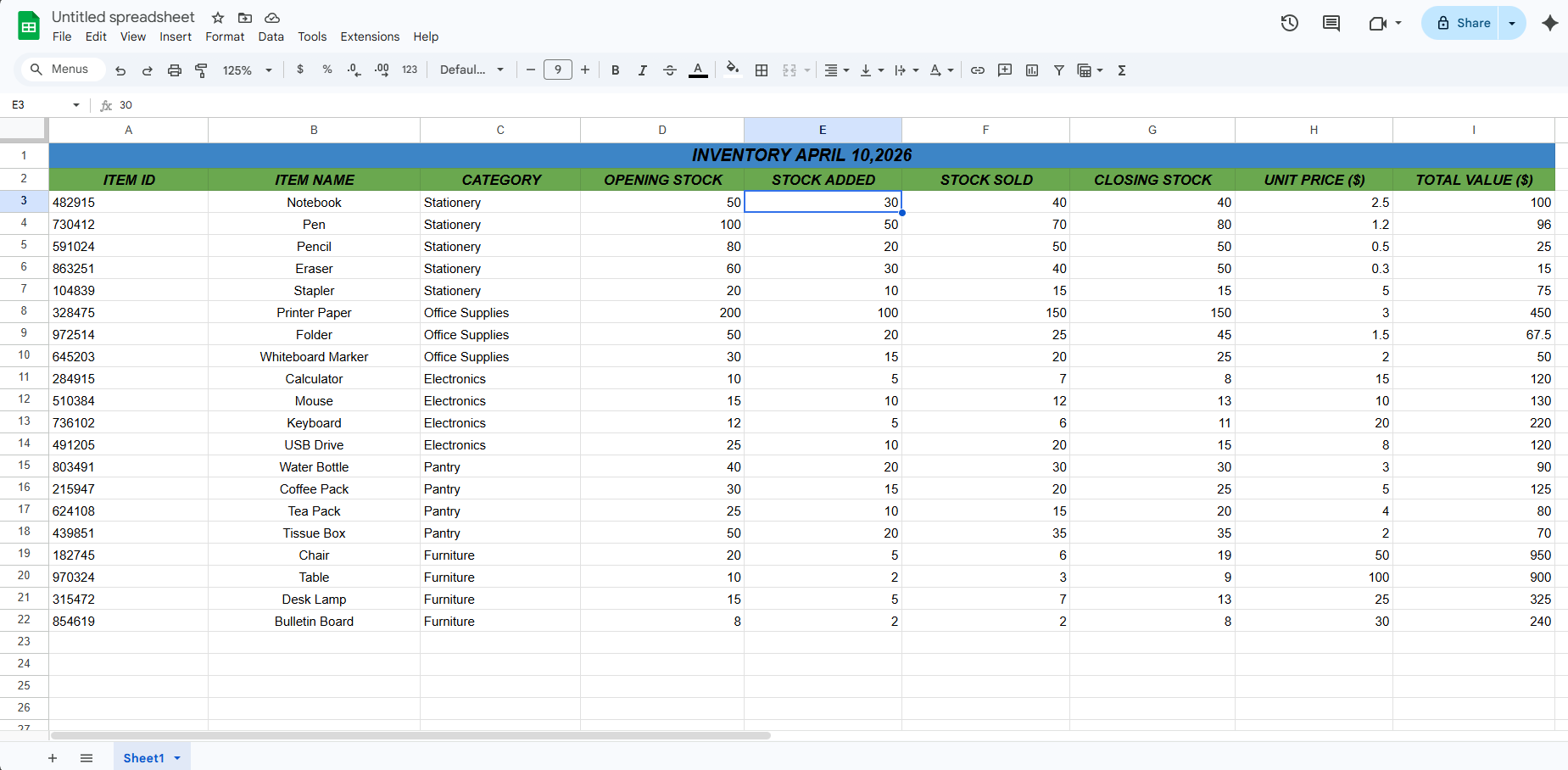Add a new sheet
This screenshot has height=770, width=1568.
tap(53, 758)
